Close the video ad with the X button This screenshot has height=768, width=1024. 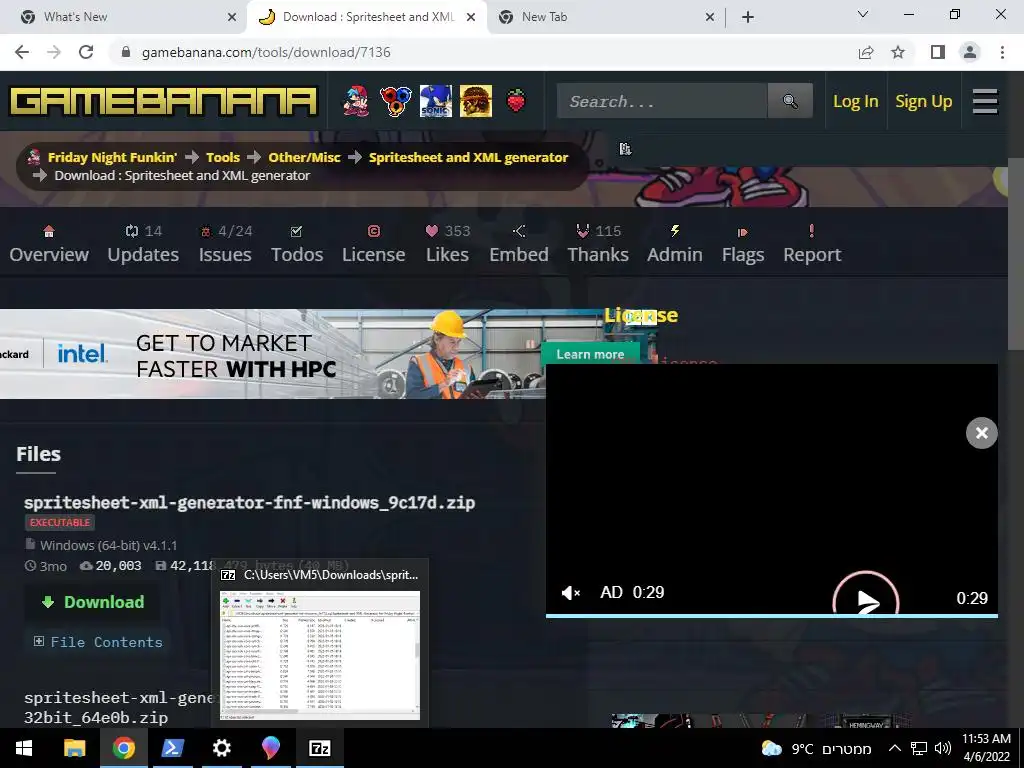point(982,433)
